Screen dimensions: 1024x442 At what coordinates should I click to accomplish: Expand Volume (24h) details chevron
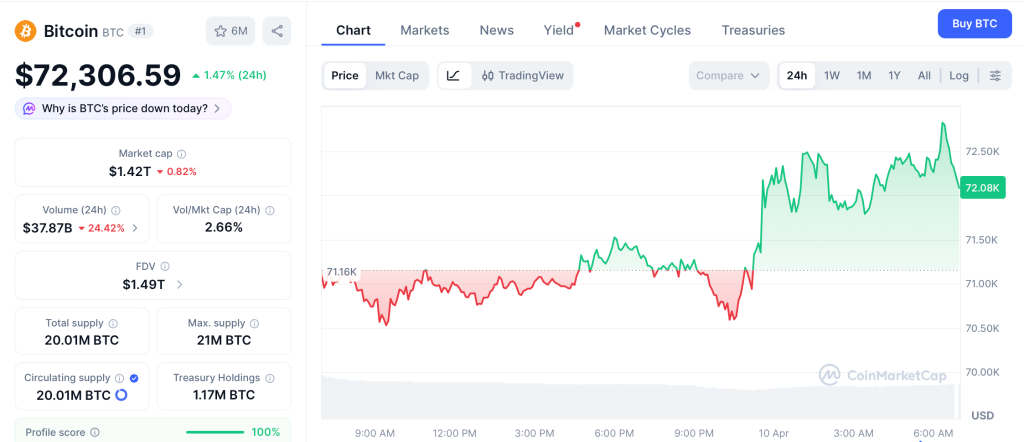coord(135,228)
